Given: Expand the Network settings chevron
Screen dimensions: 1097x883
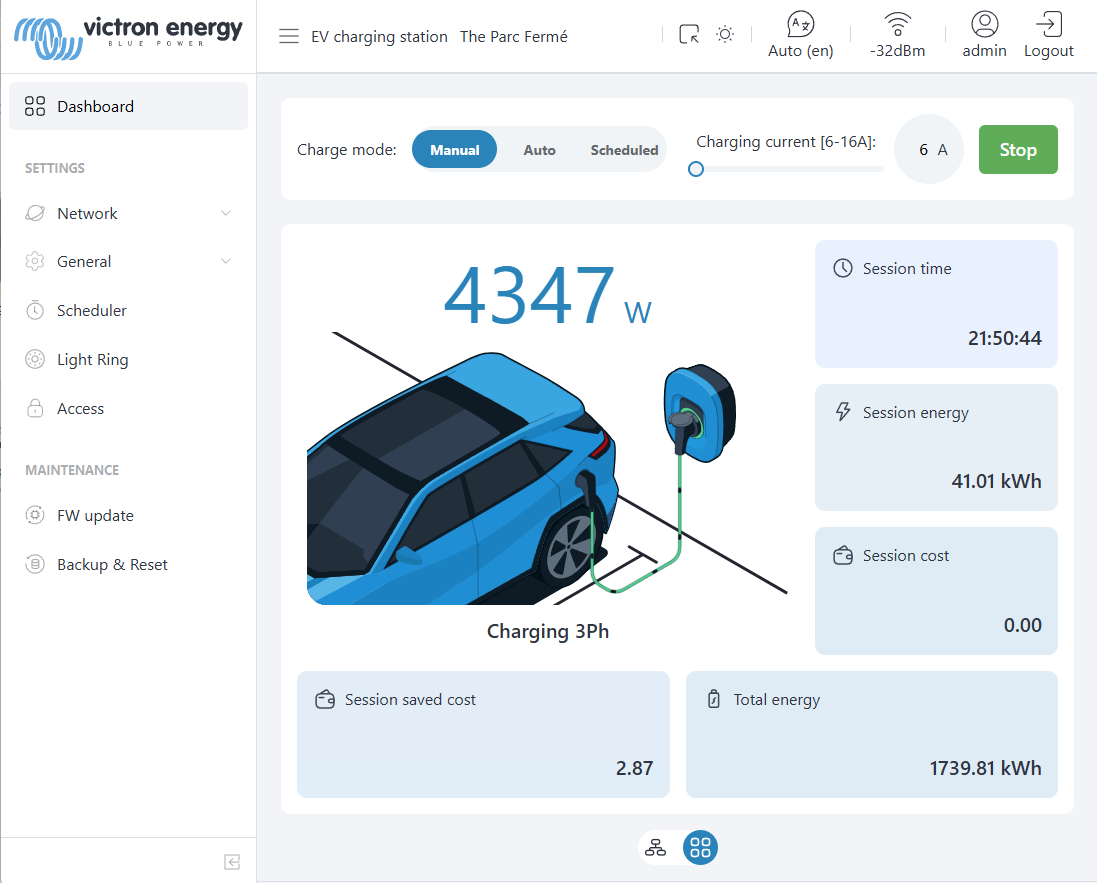Looking at the screenshot, I should (x=226, y=213).
